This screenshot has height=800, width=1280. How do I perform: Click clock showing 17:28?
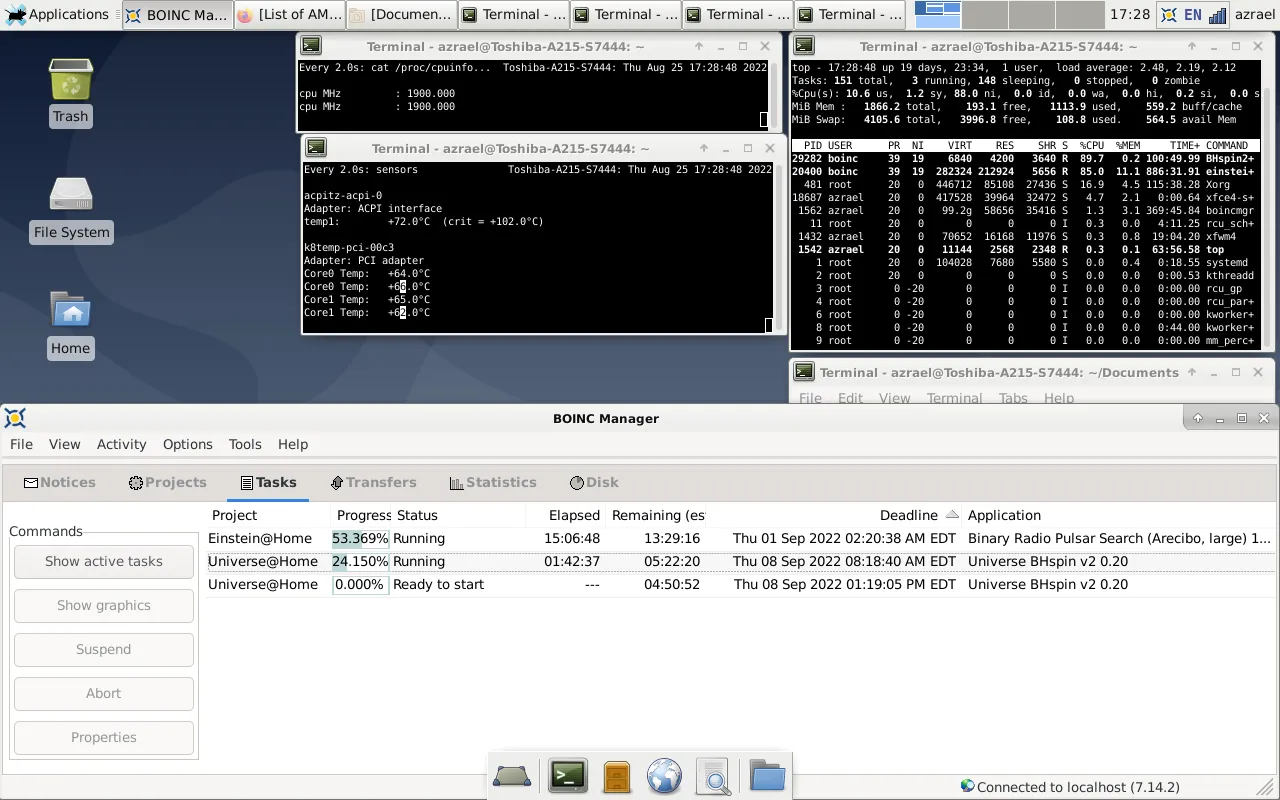tap(1130, 15)
